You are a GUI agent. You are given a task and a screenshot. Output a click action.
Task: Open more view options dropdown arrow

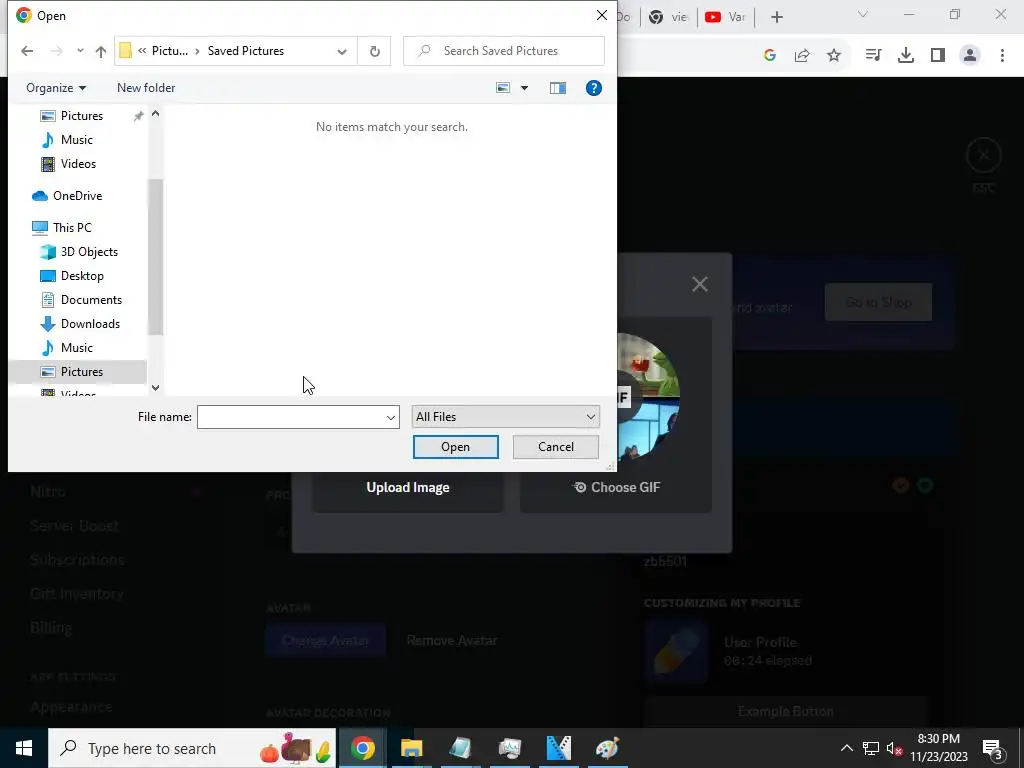pyautogui.click(x=524, y=88)
